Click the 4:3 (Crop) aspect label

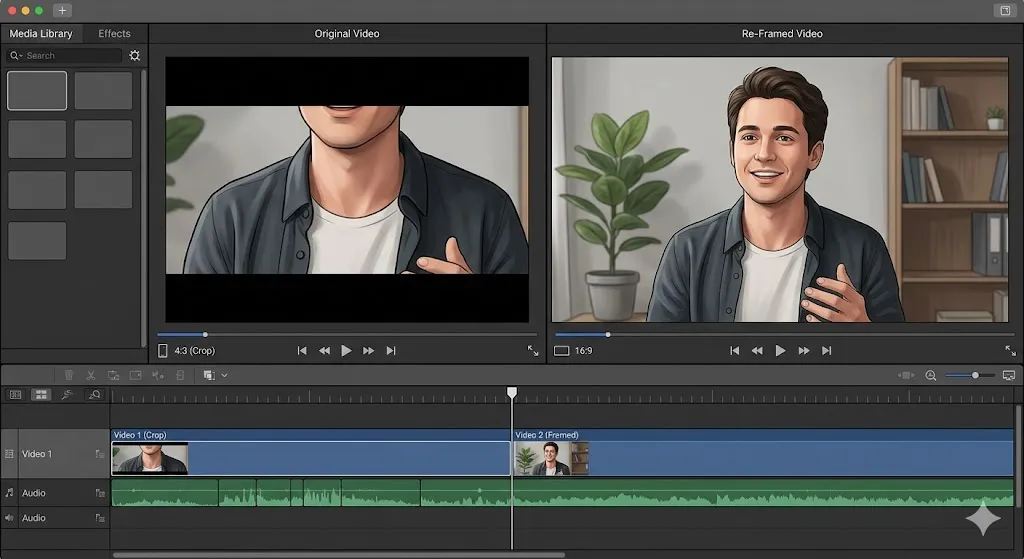point(195,351)
